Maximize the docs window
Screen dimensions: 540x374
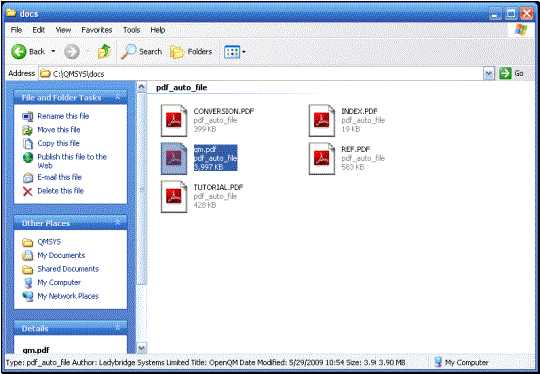click(x=511, y=13)
